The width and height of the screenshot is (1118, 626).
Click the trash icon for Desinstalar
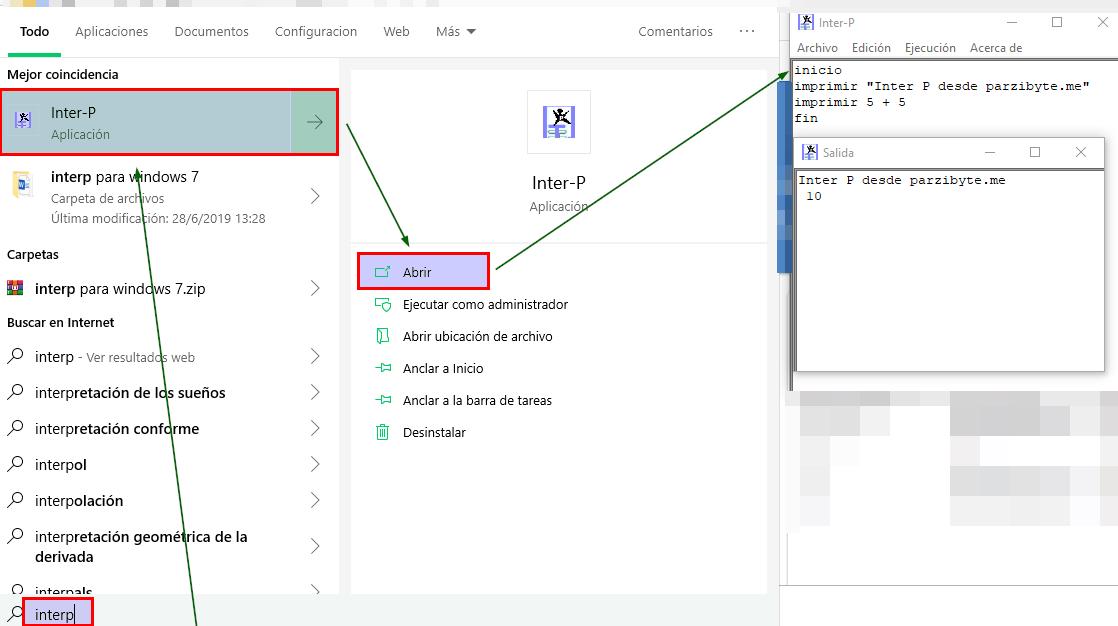(383, 432)
